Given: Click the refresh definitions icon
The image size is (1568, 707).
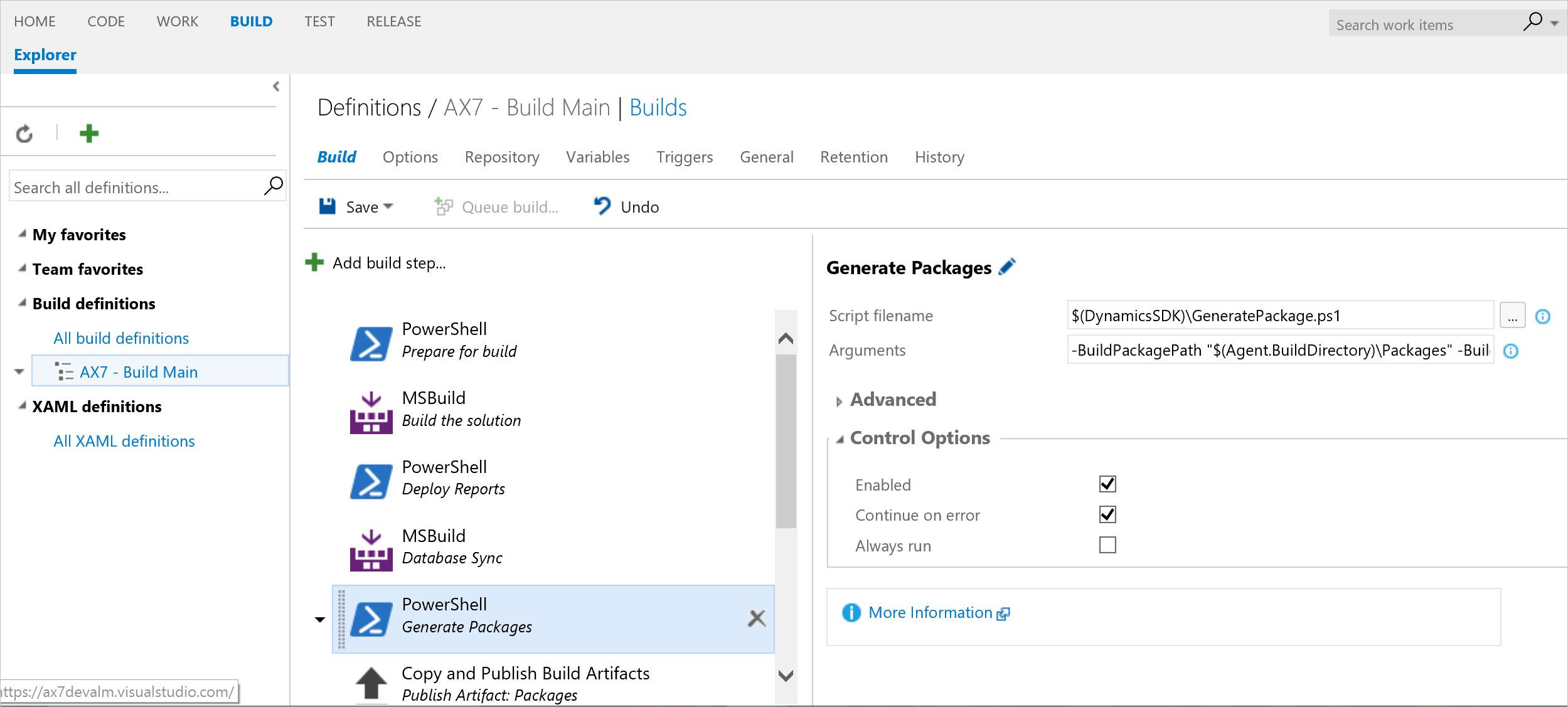Looking at the screenshot, I should tap(24, 134).
